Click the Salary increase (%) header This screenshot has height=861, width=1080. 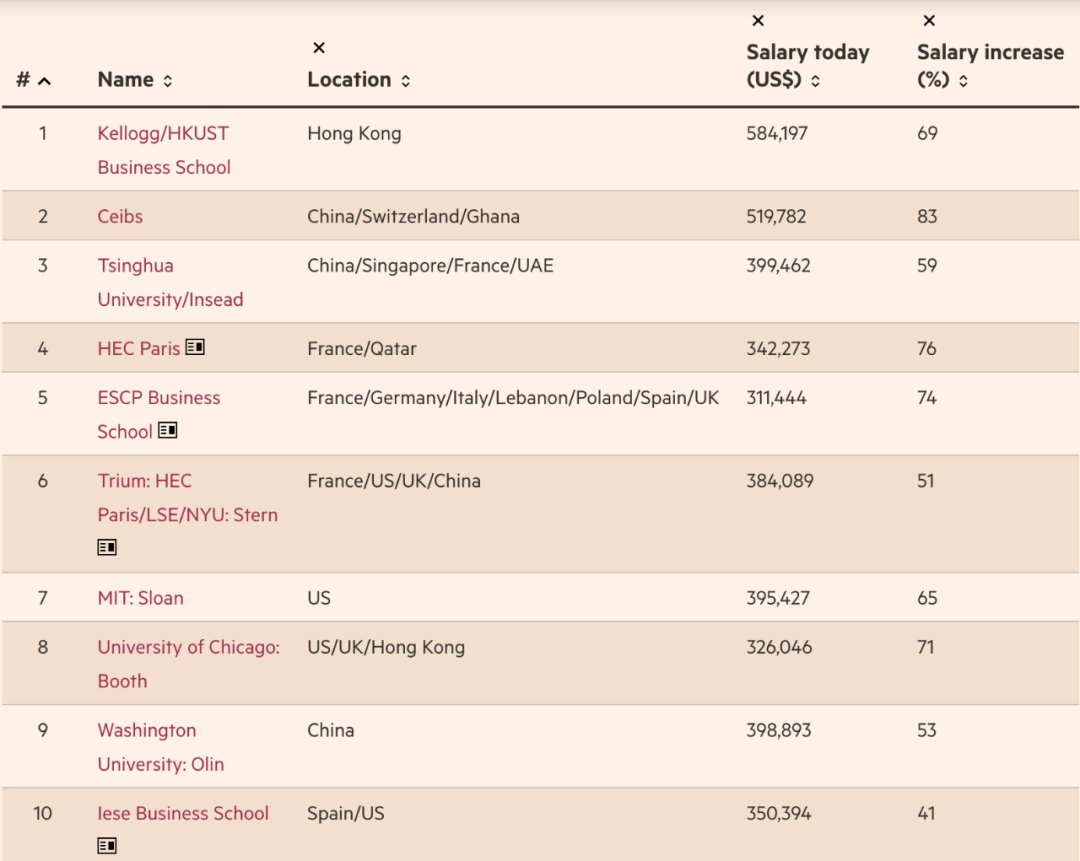tap(990, 66)
